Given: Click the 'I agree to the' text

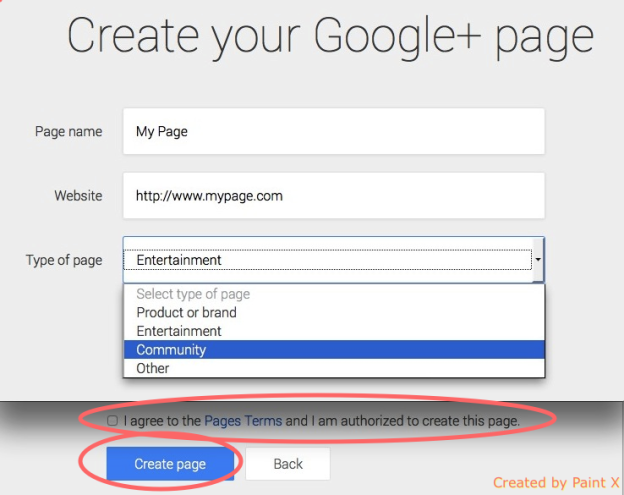Looking at the screenshot, I should (x=162, y=421).
